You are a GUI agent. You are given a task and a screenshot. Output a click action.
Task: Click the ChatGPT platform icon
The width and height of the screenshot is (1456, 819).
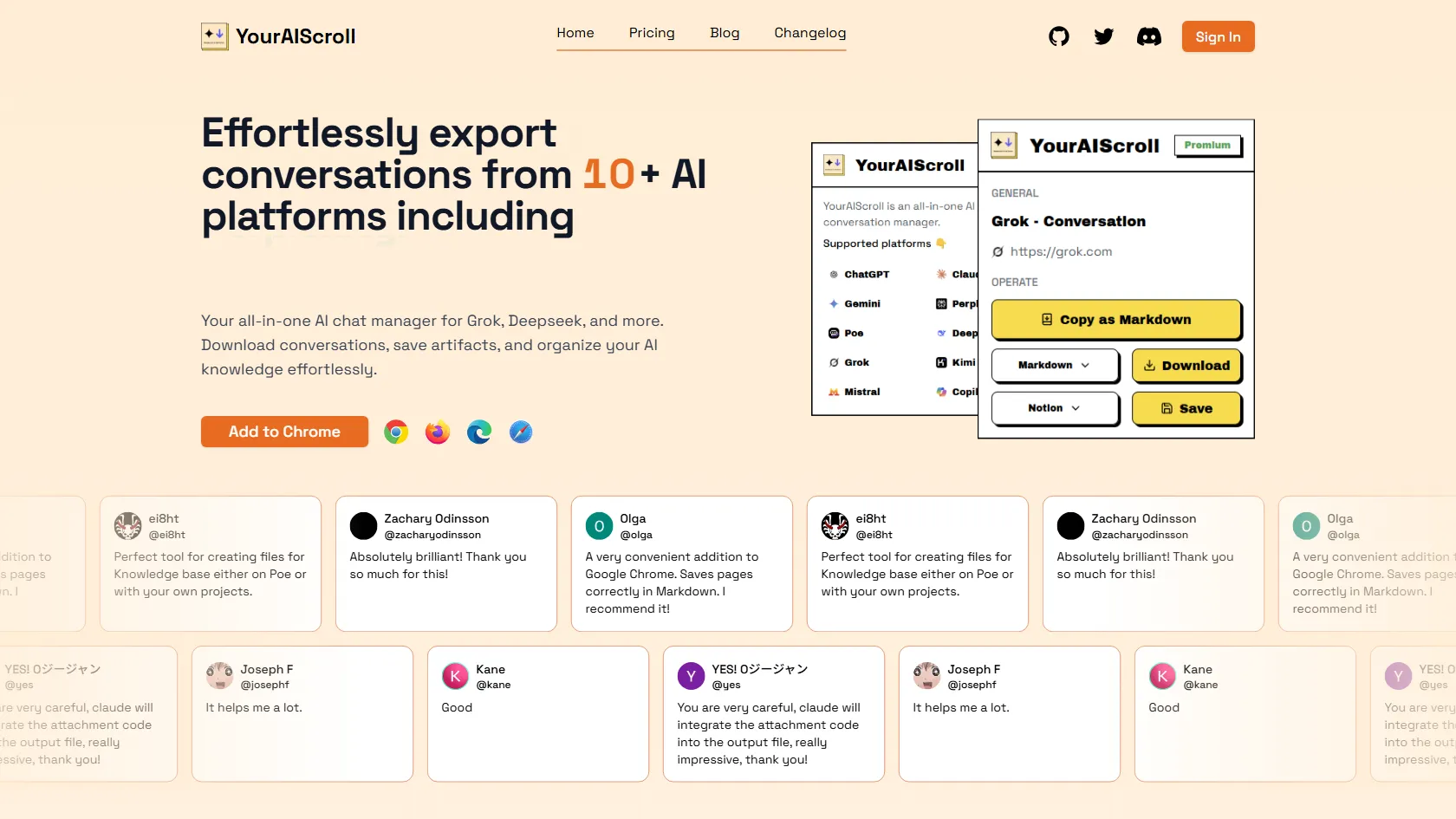(834, 274)
